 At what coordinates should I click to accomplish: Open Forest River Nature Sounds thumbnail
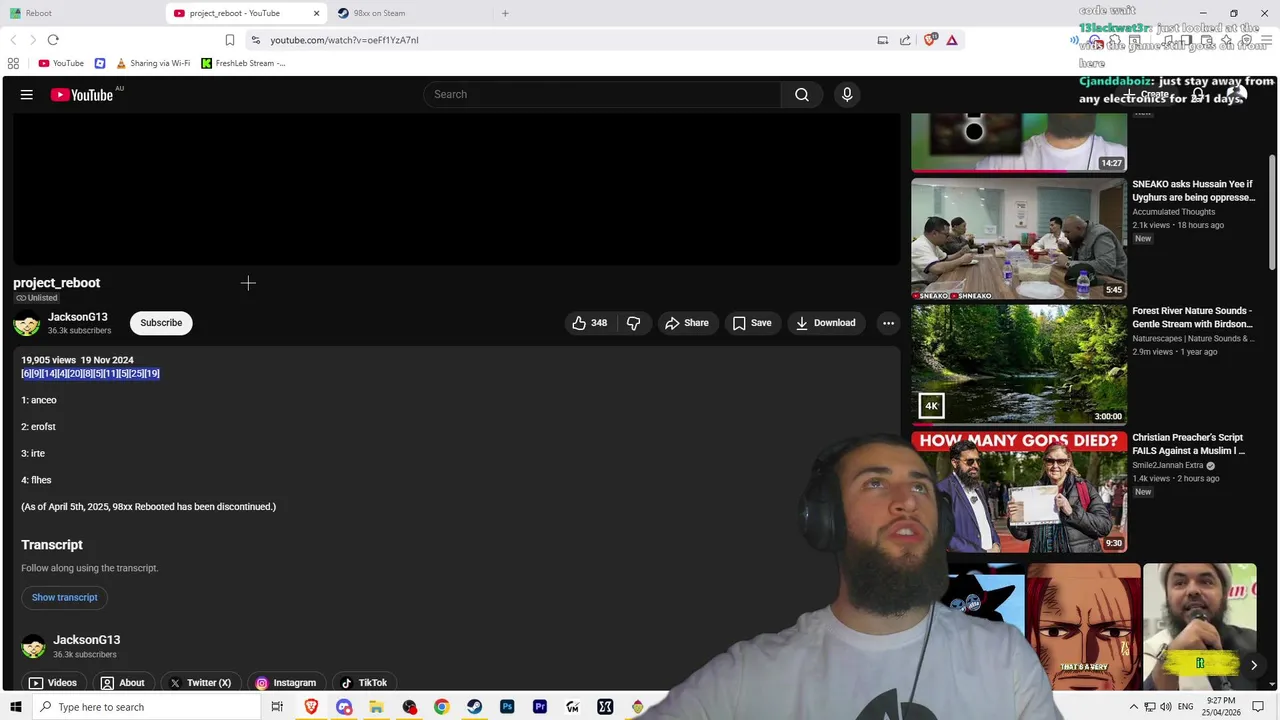1019,365
